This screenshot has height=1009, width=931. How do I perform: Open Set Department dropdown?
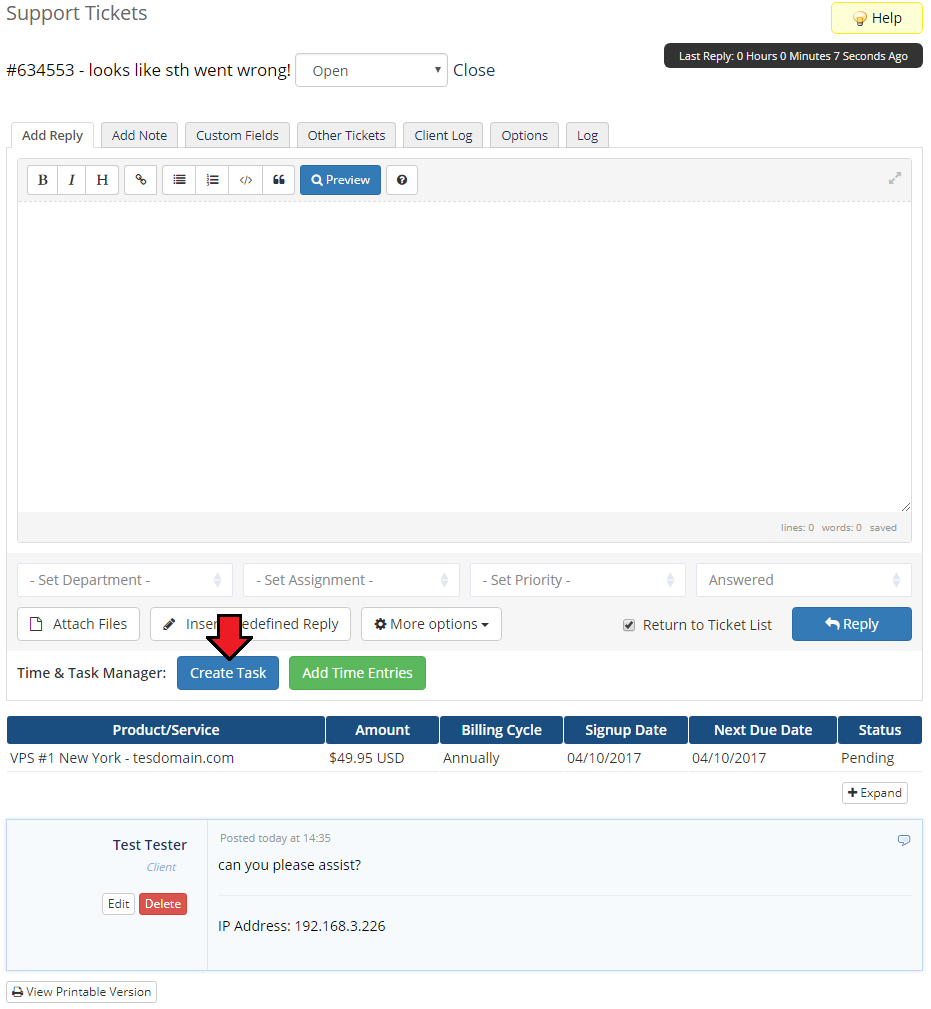pos(125,580)
